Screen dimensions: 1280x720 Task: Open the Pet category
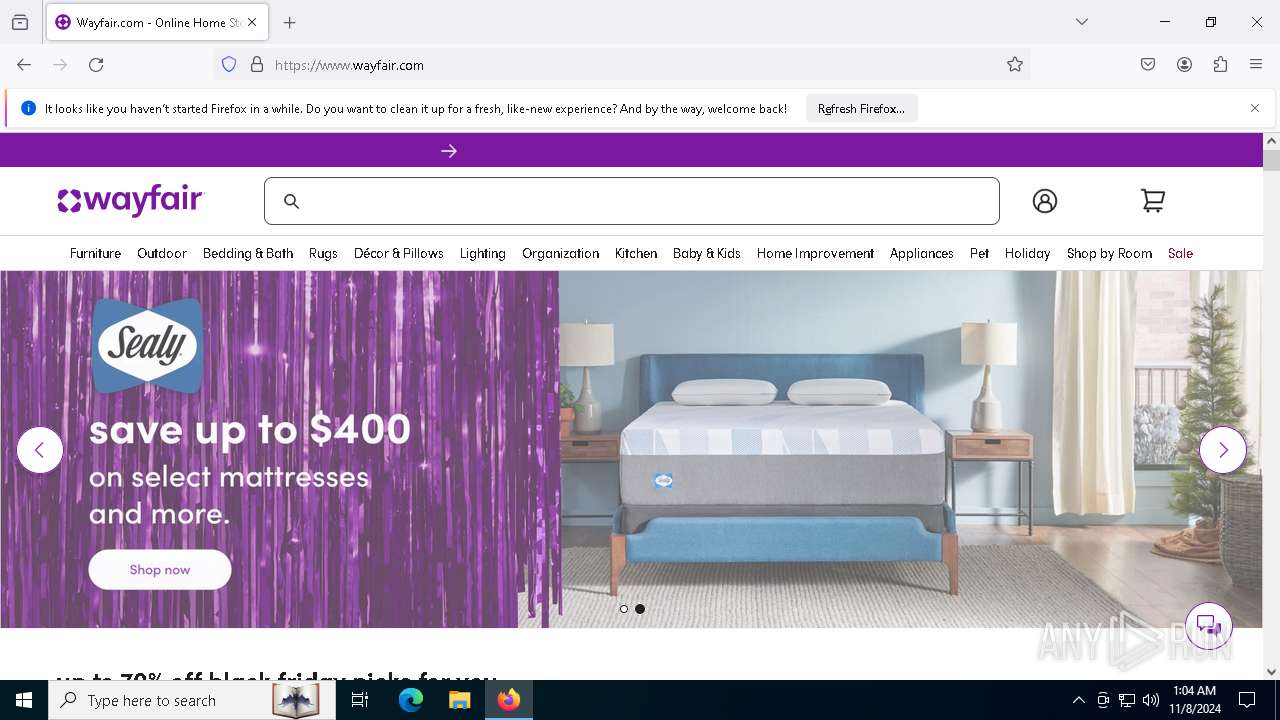click(979, 253)
